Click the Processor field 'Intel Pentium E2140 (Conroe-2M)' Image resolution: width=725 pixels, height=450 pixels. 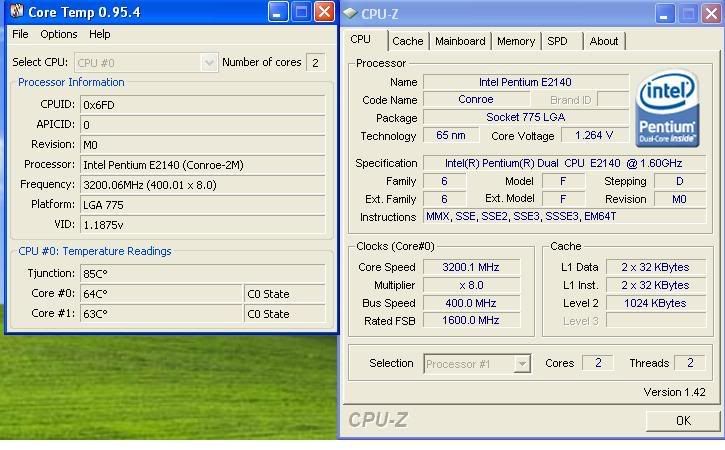pyautogui.click(x=203, y=165)
